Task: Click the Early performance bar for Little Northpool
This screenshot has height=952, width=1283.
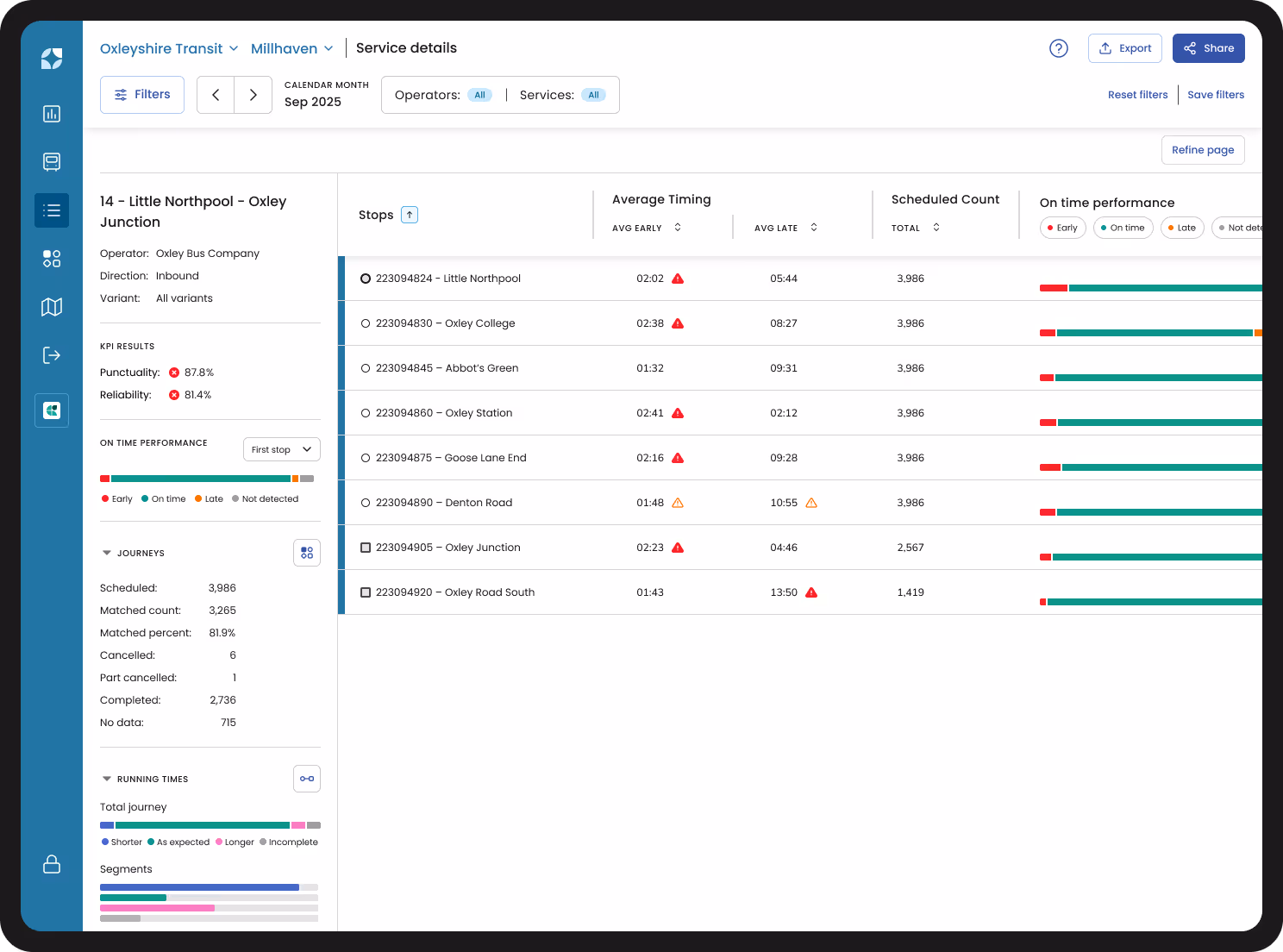Action: [x=1054, y=287]
